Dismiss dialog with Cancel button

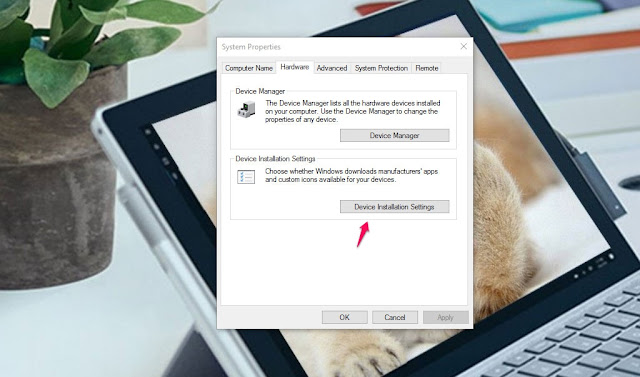tap(395, 317)
